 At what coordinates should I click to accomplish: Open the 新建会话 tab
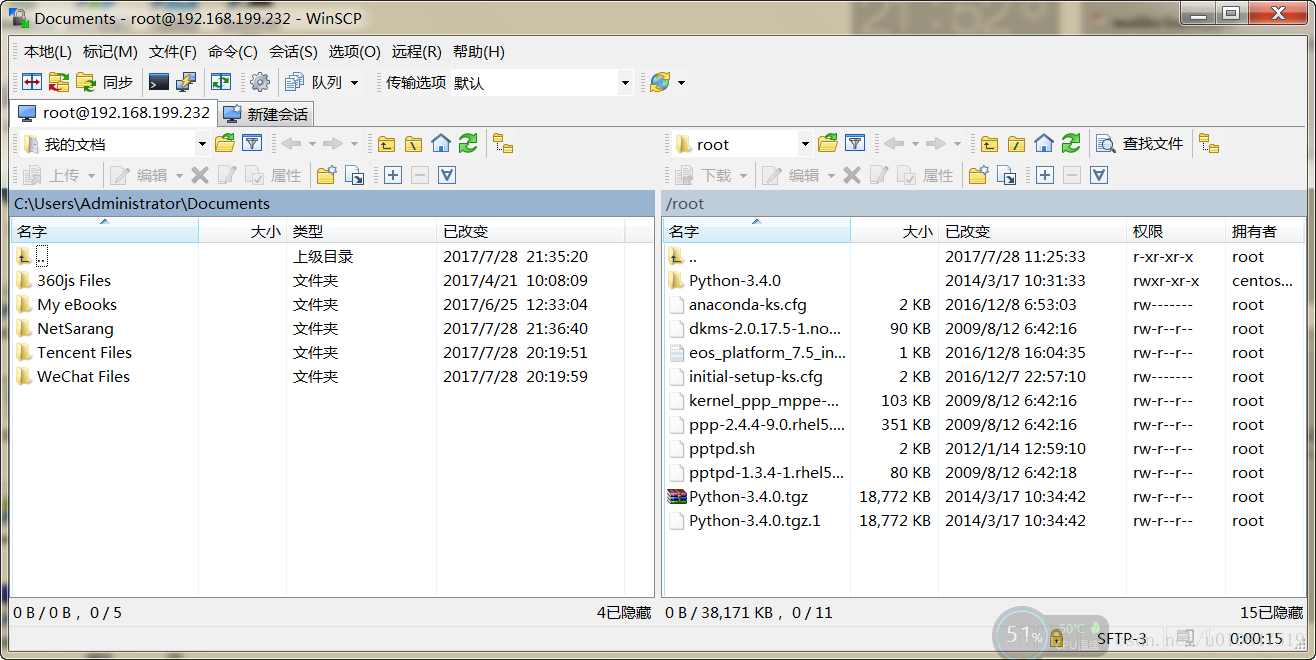tap(266, 114)
